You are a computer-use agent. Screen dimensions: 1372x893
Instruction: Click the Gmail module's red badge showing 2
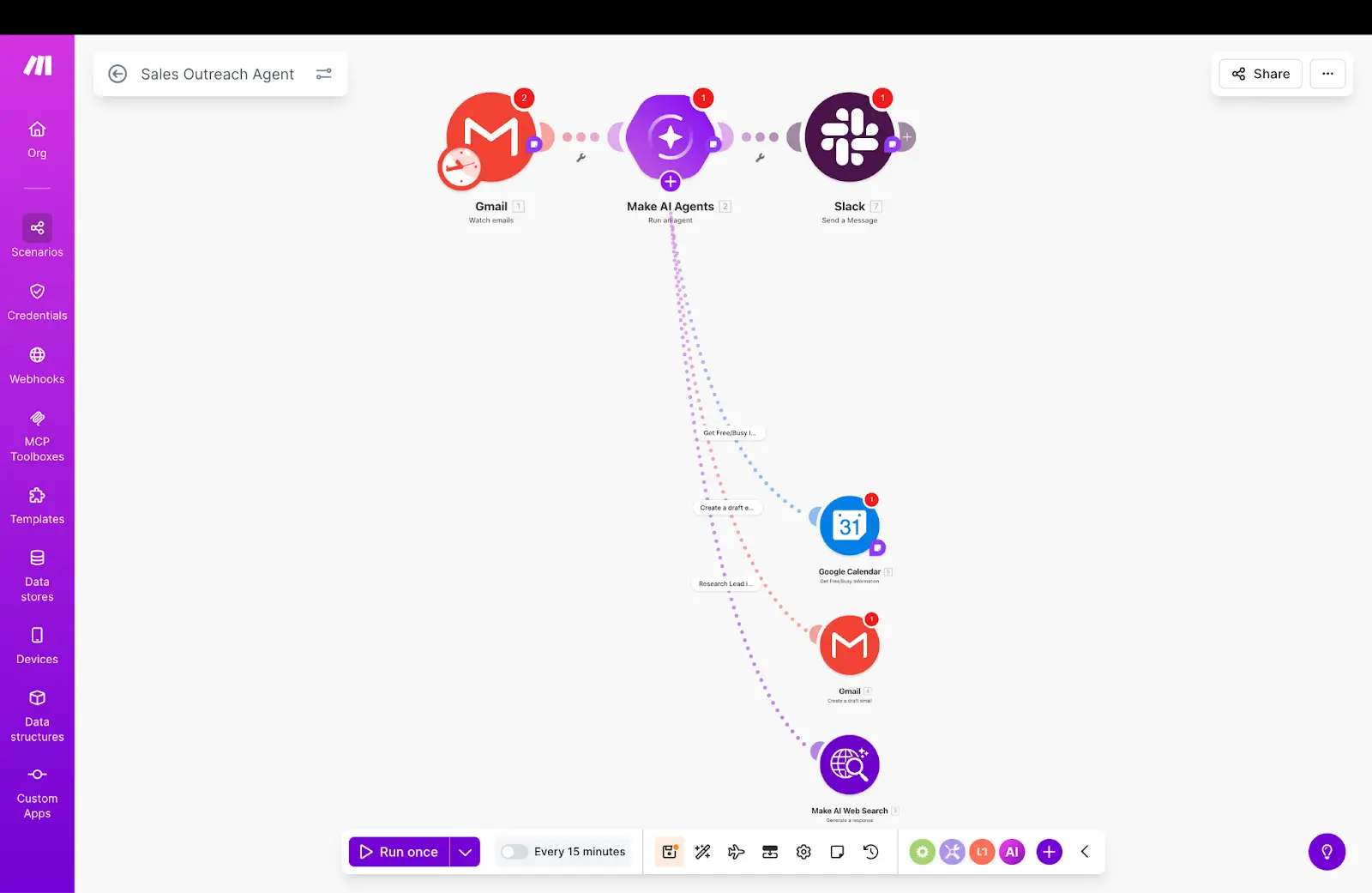click(x=524, y=98)
